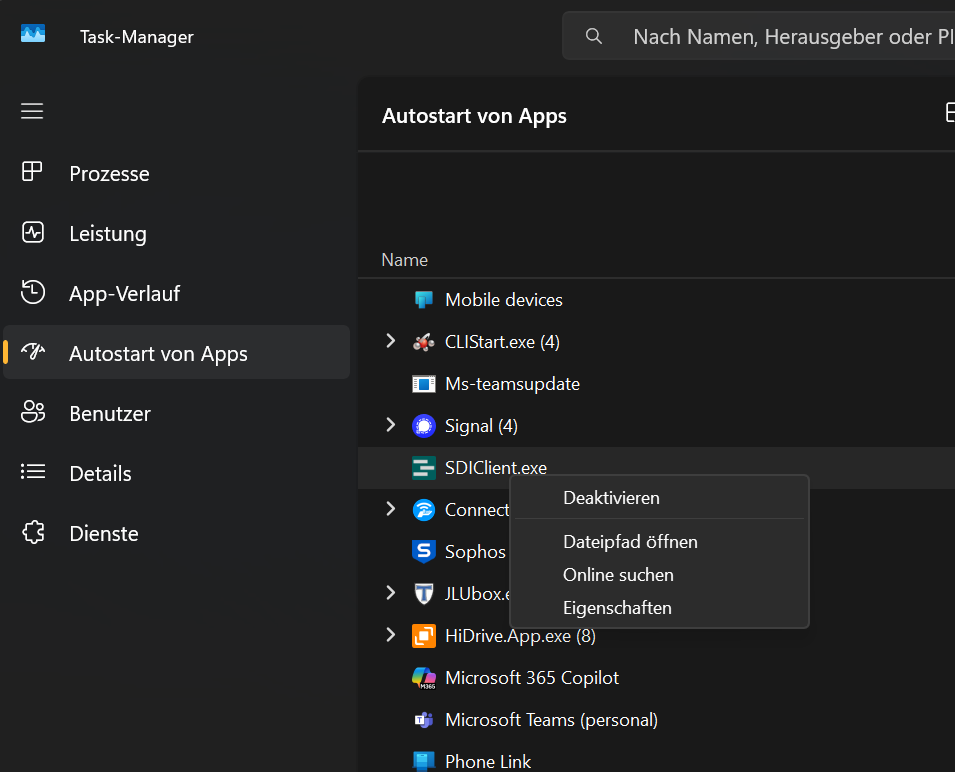Click the Benutzer users icon

(33, 413)
